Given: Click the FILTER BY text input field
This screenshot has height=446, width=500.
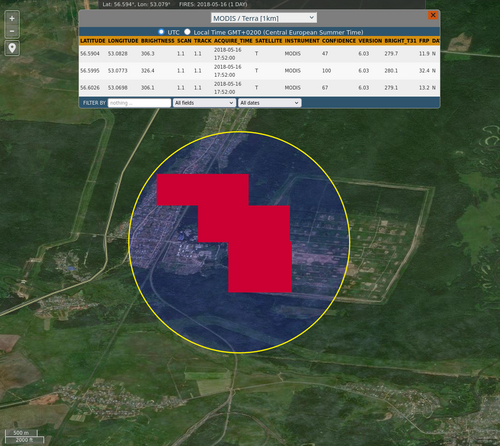Looking at the screenshot, I should click(x=139, y=103).
